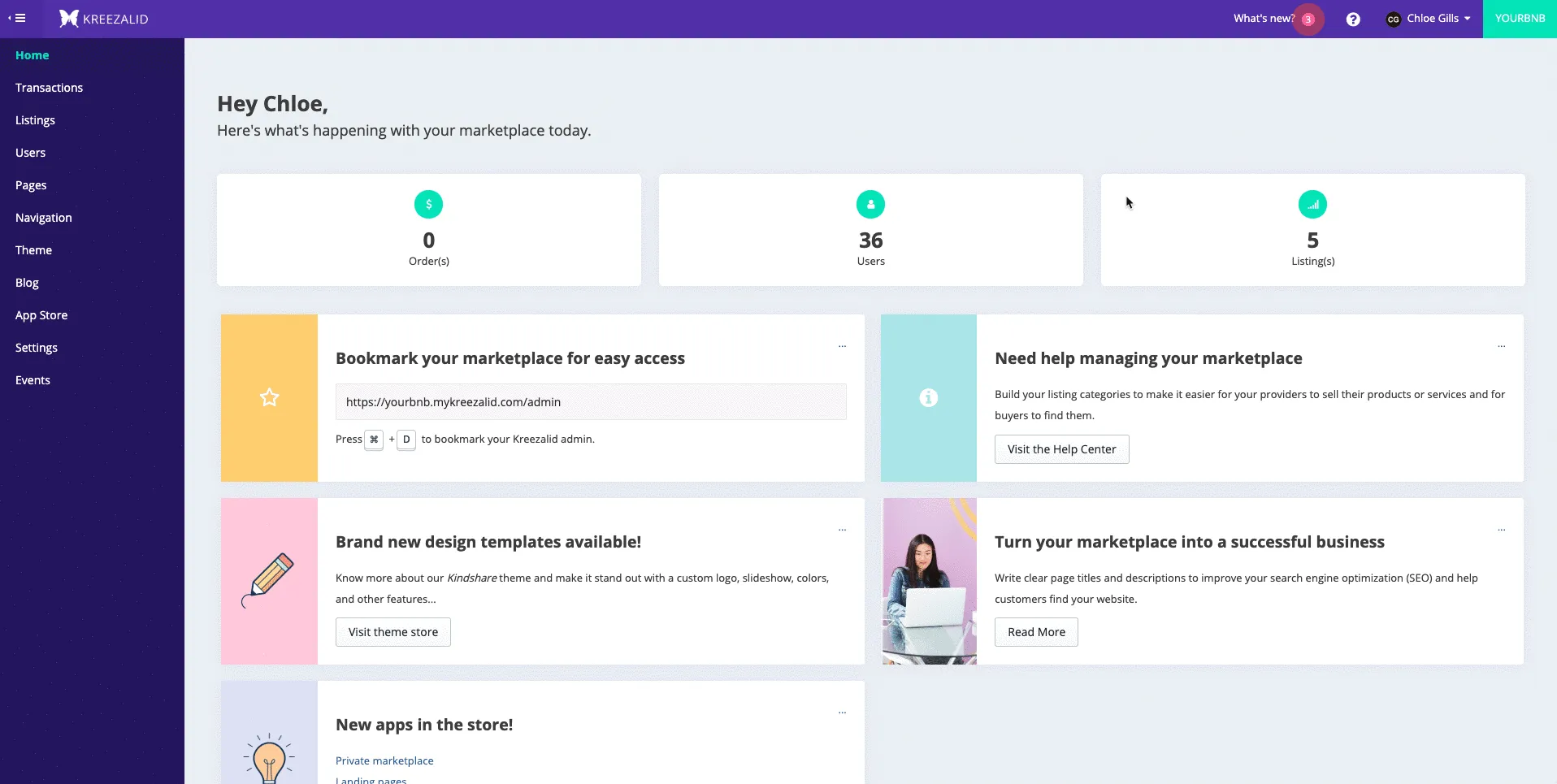Click the marketplace admin URL field
The image size is (1557, 784).
click(591, 402)
